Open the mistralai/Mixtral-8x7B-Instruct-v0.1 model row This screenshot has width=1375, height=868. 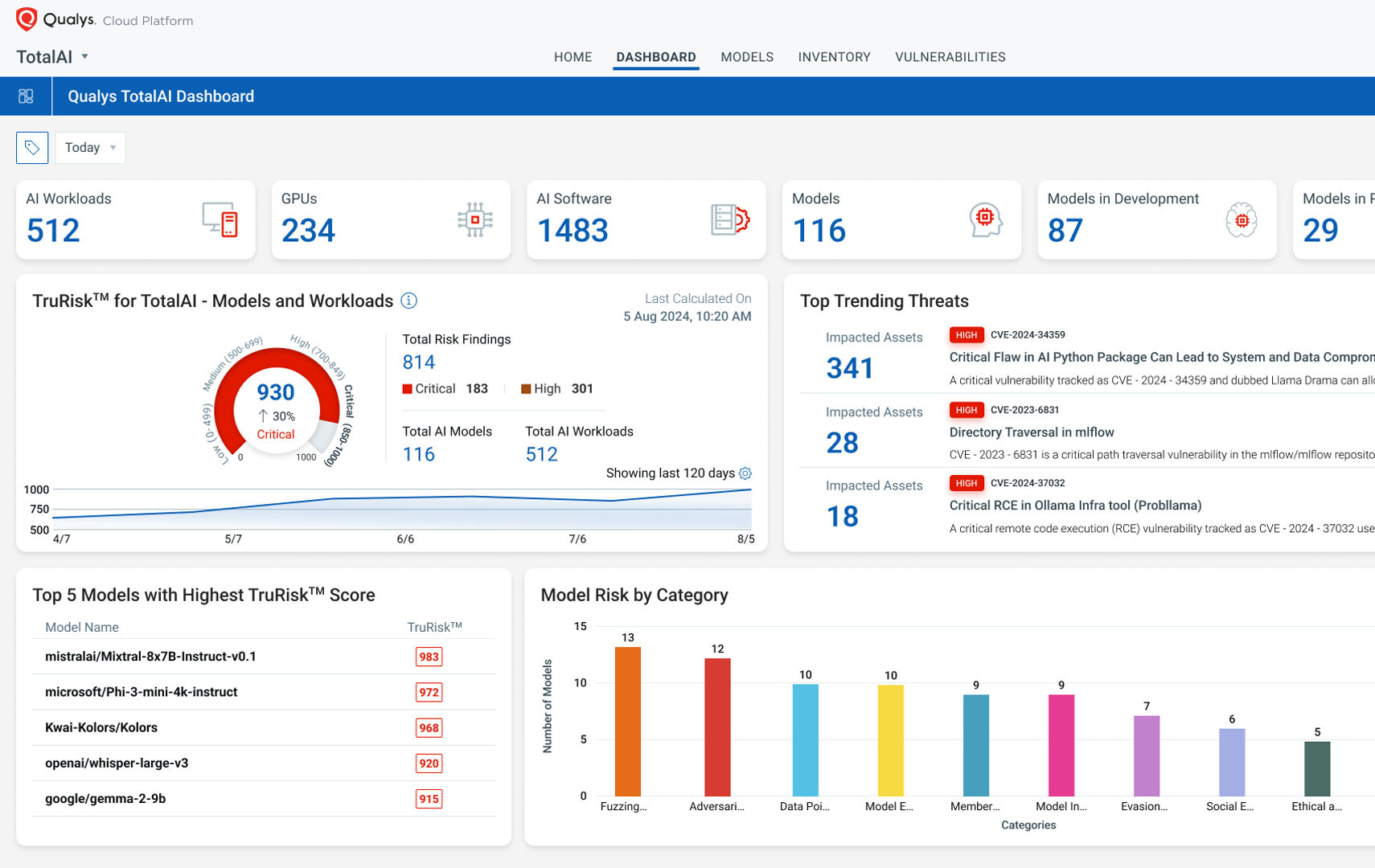[150, 657]
